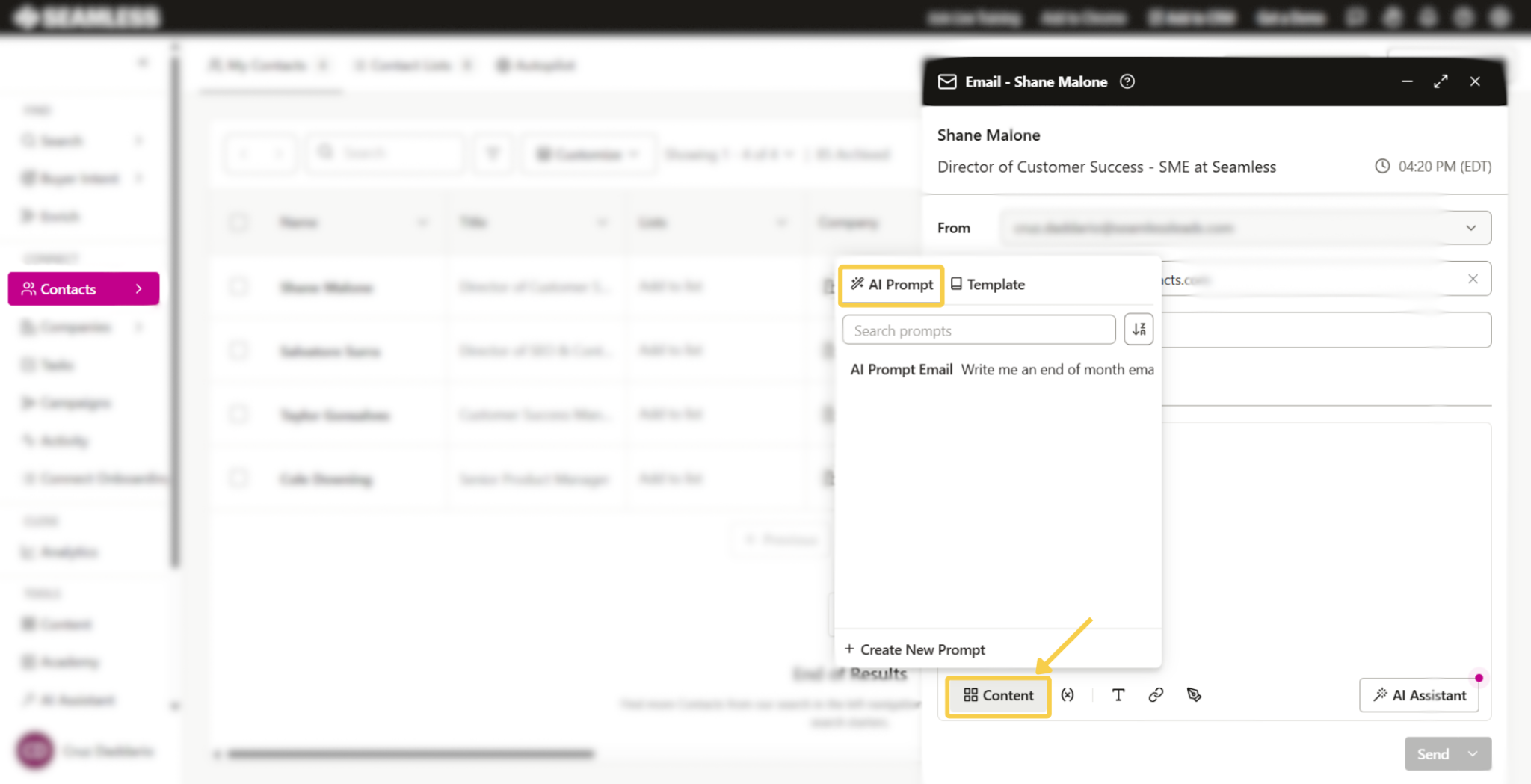Tick the checkbox in Shane Malone's row
The image size is (1531, 784).
(238, 287)
